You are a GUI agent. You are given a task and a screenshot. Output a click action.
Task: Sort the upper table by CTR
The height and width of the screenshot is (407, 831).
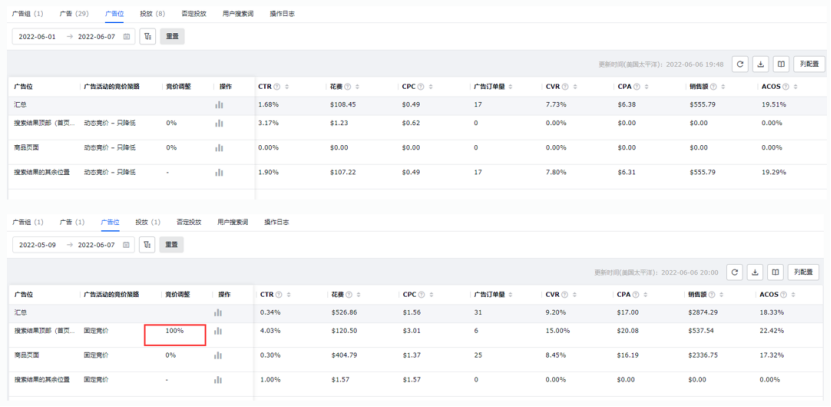pos(286,86)
